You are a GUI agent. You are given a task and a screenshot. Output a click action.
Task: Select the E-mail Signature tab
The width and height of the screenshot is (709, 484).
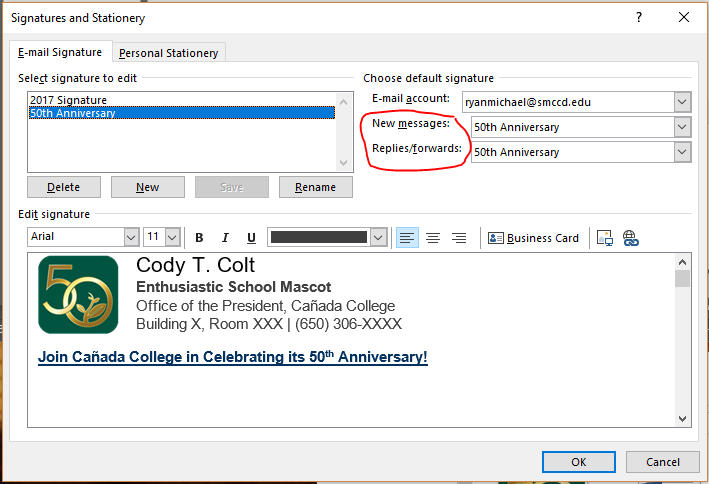click(60, 53)
